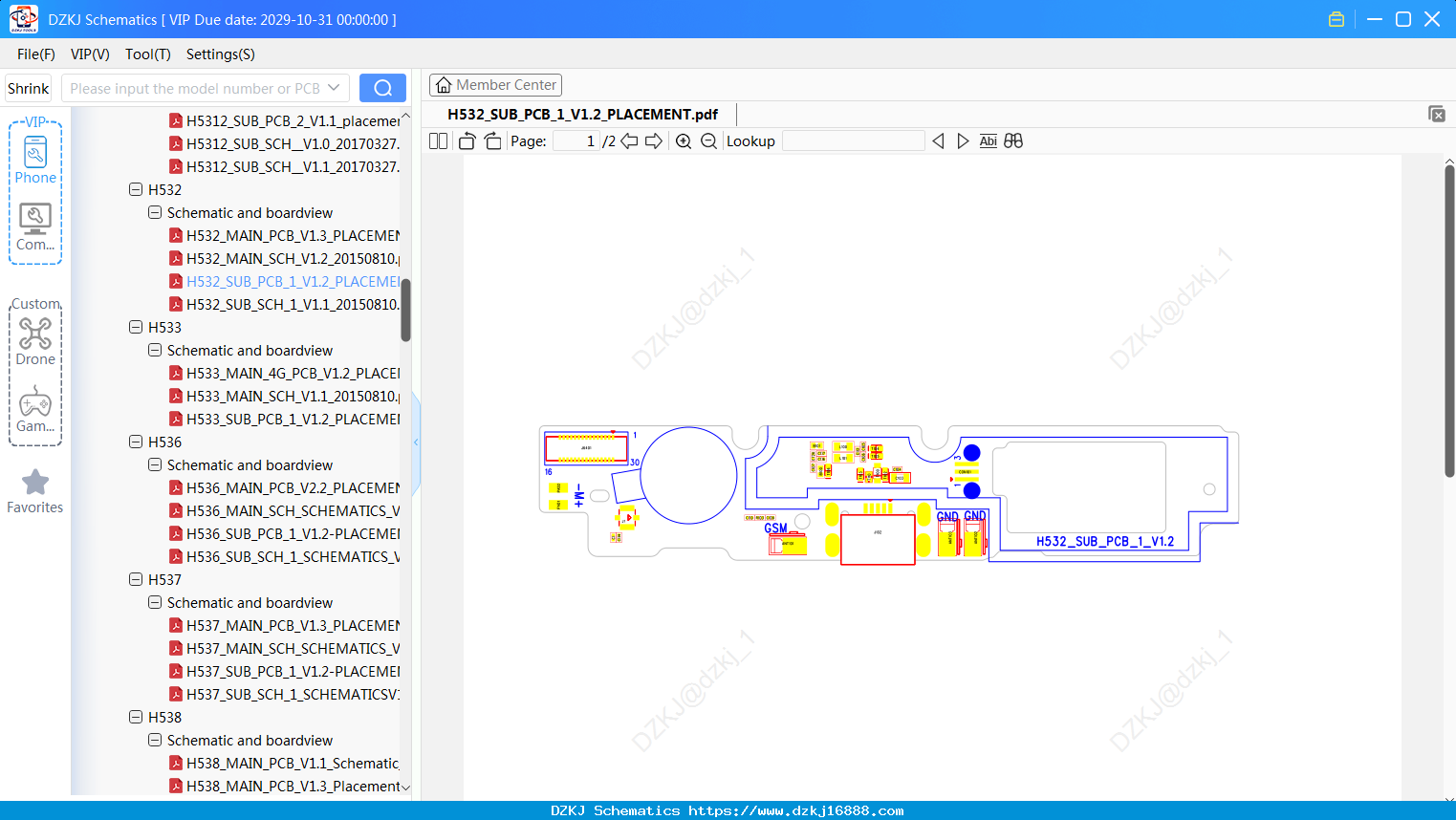The image size is (1456, 820).
Task: Collapse Schematic and boardview under H537
Action: [x=155, y=602]
